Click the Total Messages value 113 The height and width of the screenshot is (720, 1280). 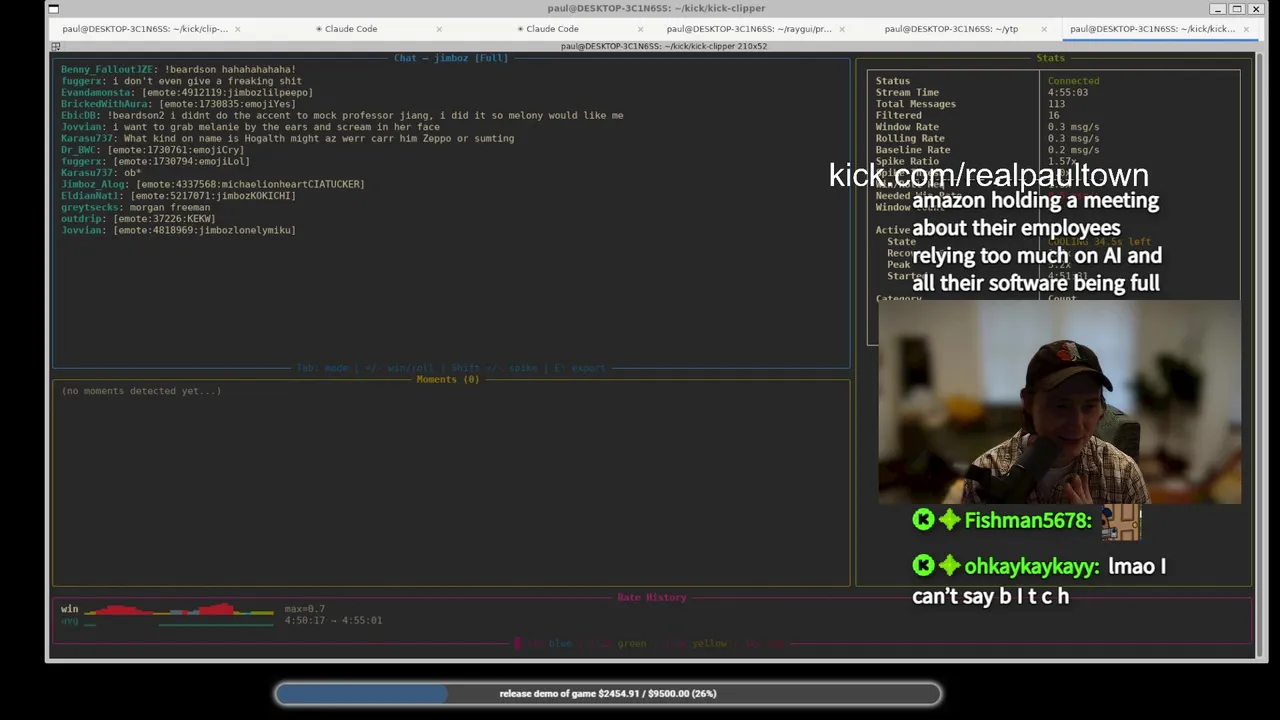click(1056, 104)
